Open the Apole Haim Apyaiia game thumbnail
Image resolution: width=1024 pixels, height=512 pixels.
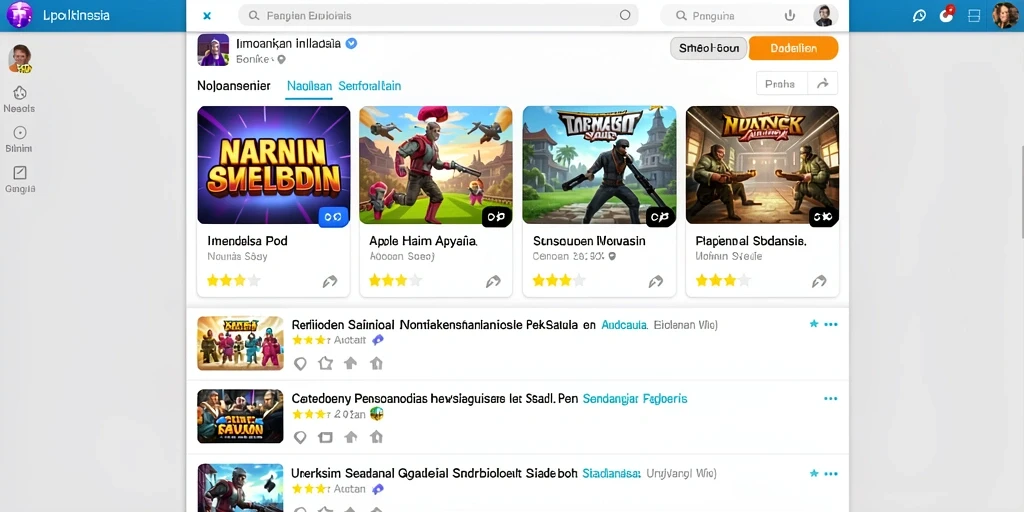point(436,165)
